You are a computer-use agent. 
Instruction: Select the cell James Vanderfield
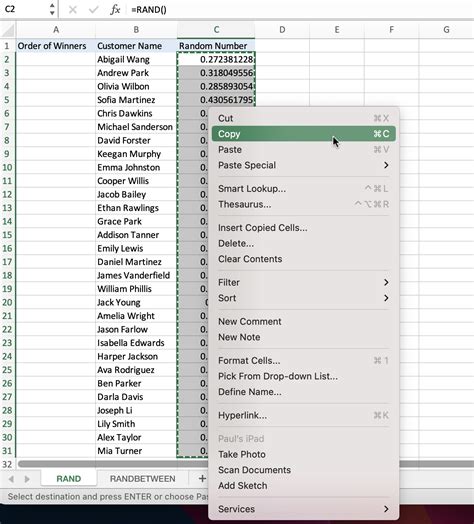coord(136,275)
